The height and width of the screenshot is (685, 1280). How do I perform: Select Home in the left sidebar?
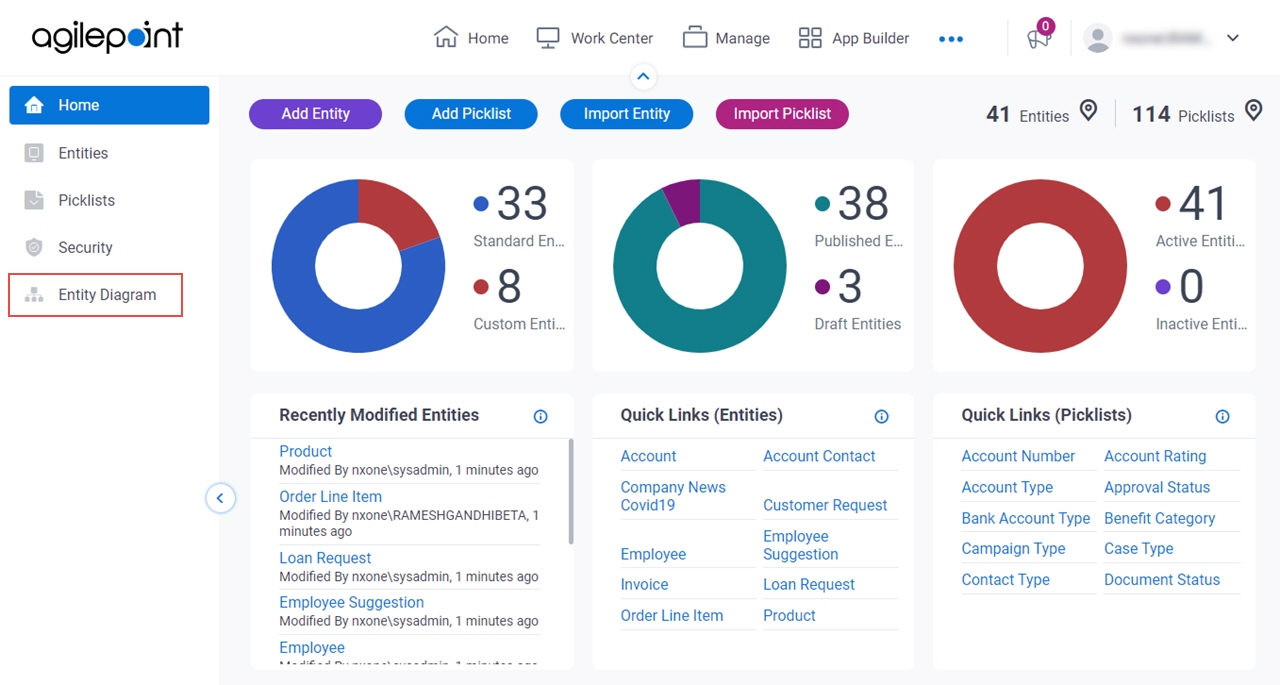point(109,105)
